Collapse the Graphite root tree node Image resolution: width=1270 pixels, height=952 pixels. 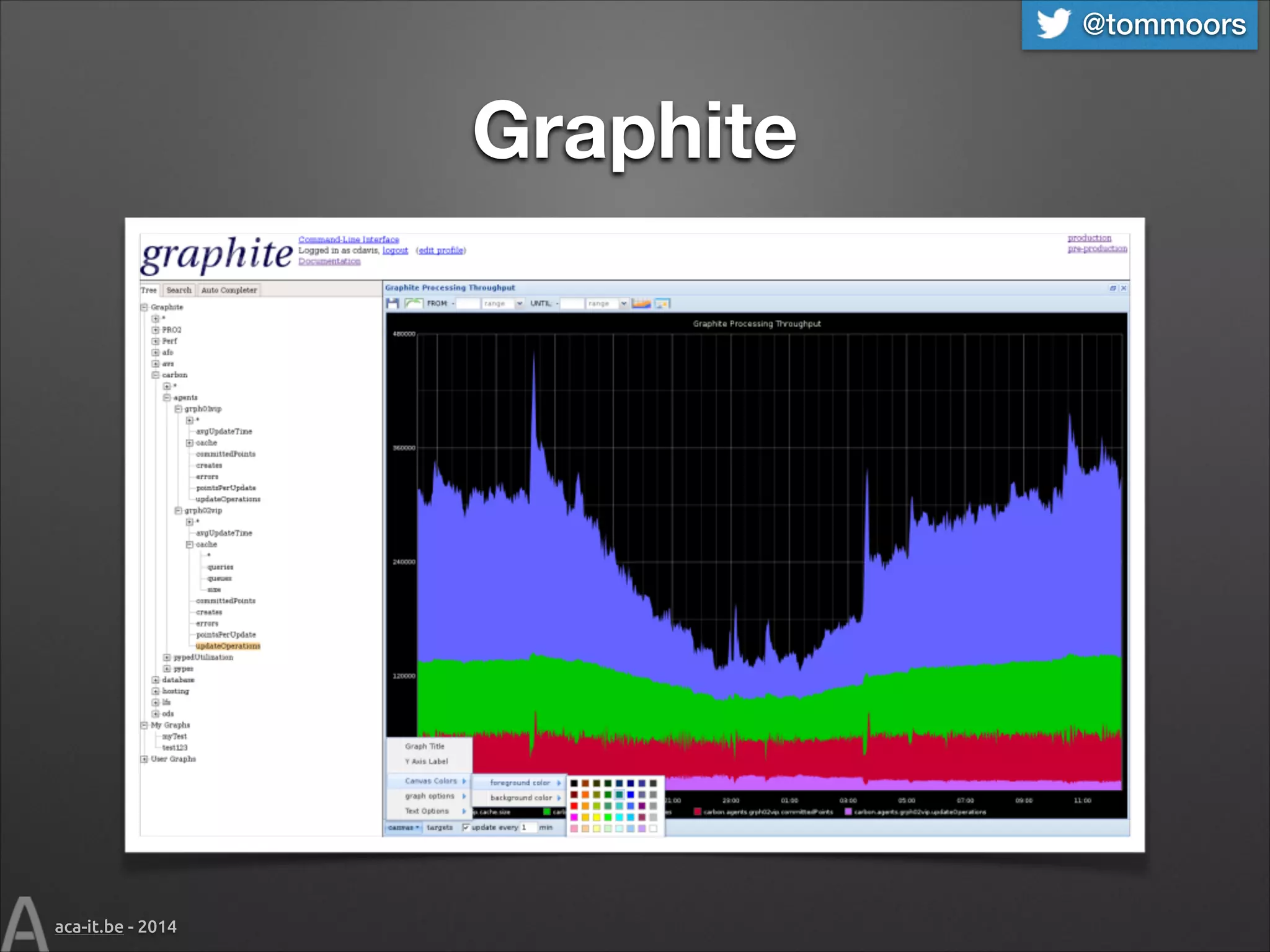point(144,307)
